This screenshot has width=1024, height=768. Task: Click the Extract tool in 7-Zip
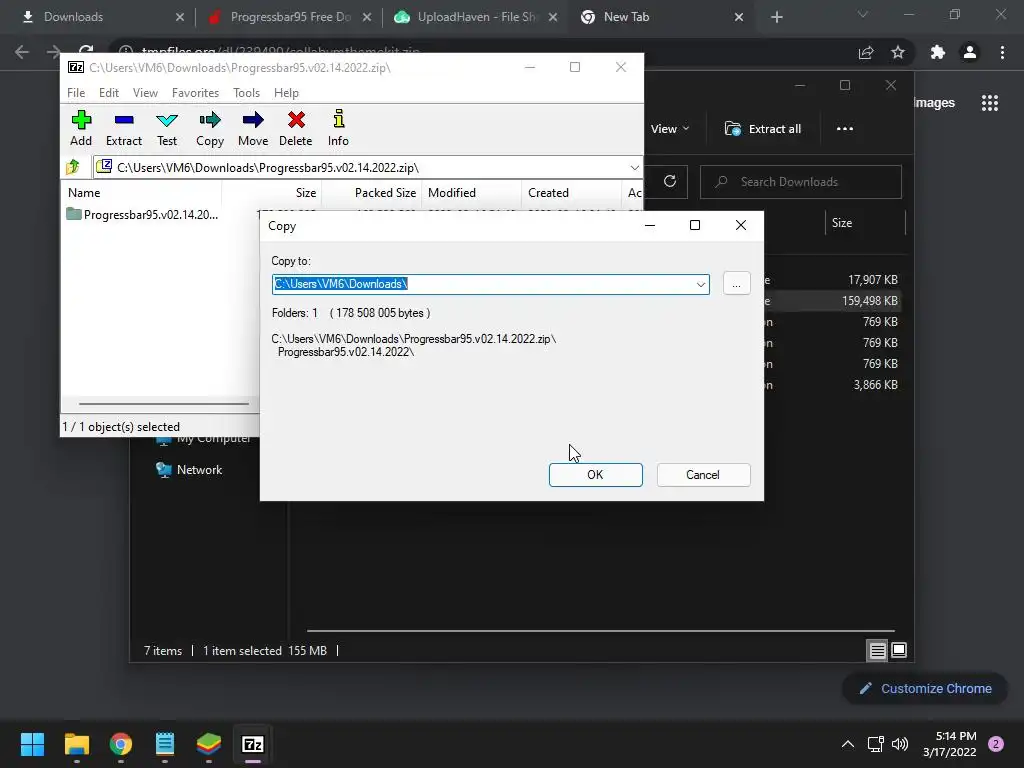(x=124, y=129)
